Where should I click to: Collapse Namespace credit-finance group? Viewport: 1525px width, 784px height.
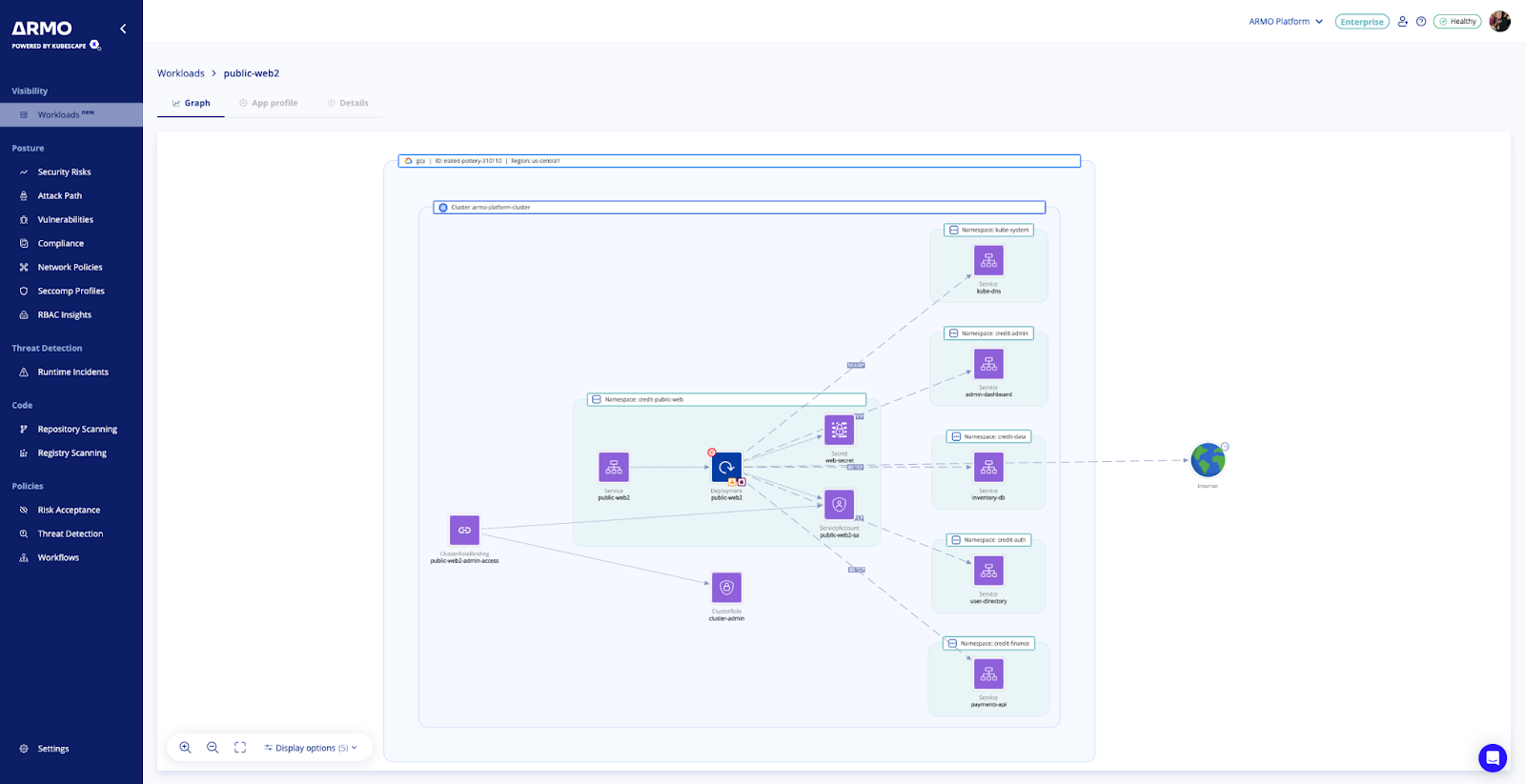coord(952,643)
